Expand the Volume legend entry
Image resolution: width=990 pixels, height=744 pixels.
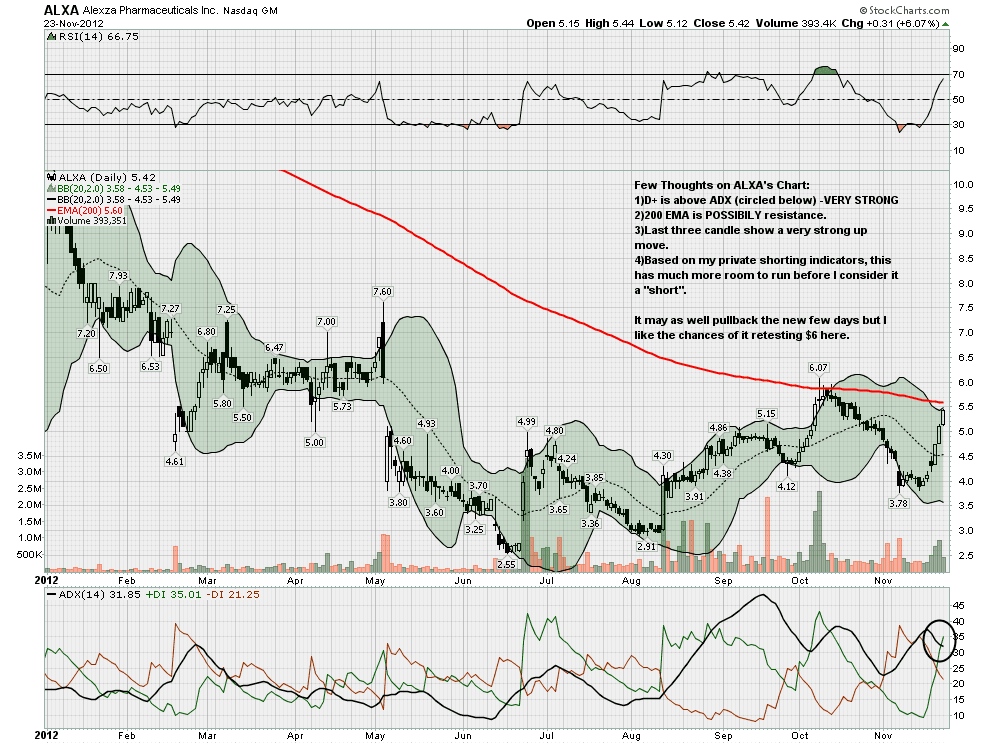coord(89,222)
